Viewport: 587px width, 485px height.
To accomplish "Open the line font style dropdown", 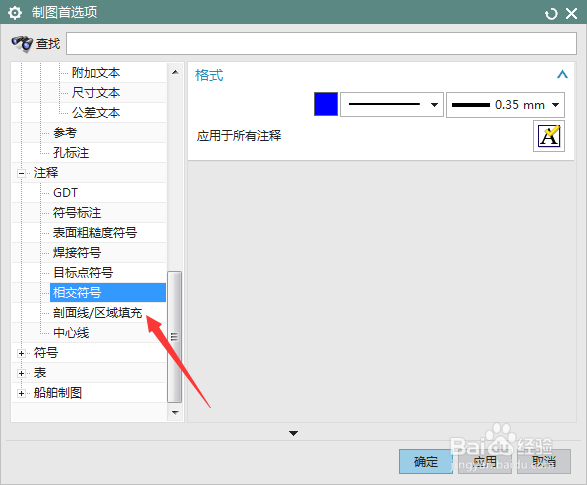I will pos(392,105).
